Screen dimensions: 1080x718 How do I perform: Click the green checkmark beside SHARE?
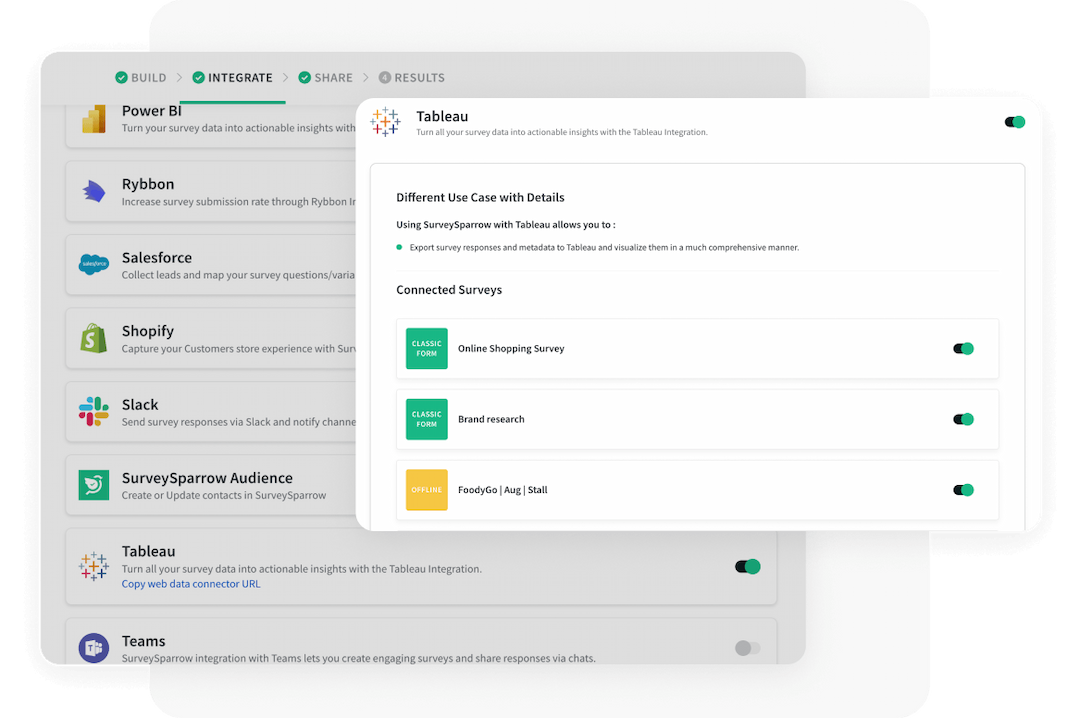[x=304, y=77]
